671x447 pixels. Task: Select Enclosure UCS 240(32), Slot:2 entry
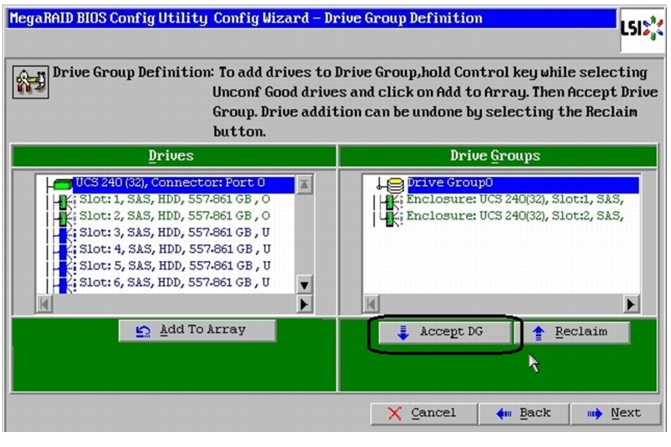pos(515,216)
